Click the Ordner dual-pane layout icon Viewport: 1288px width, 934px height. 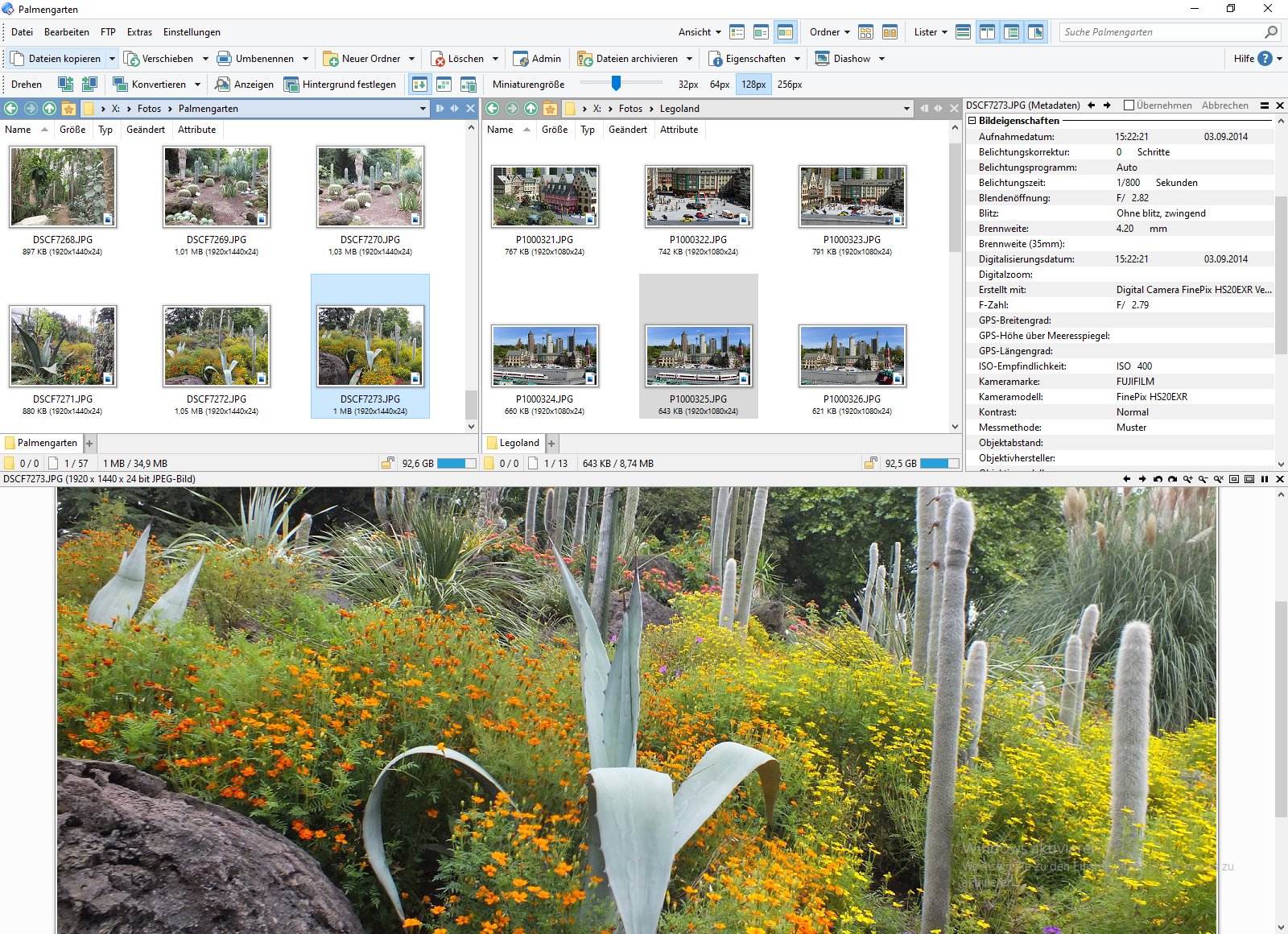[890, 32]
